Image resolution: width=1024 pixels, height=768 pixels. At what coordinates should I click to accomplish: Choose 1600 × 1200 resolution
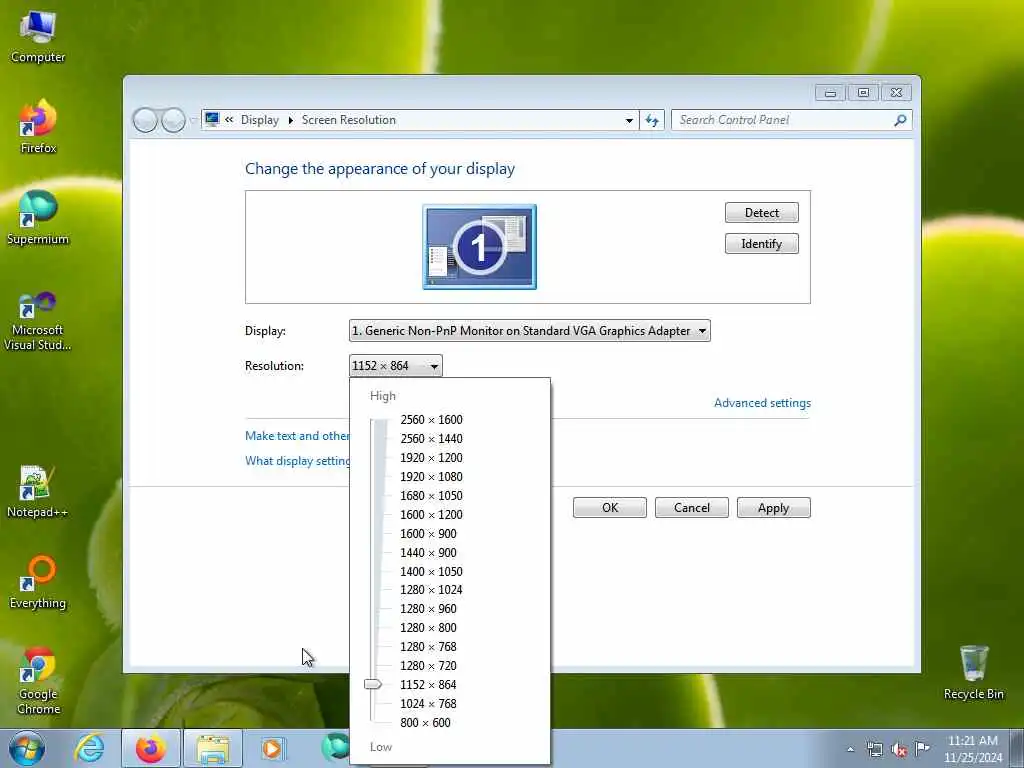pos(432,514)
